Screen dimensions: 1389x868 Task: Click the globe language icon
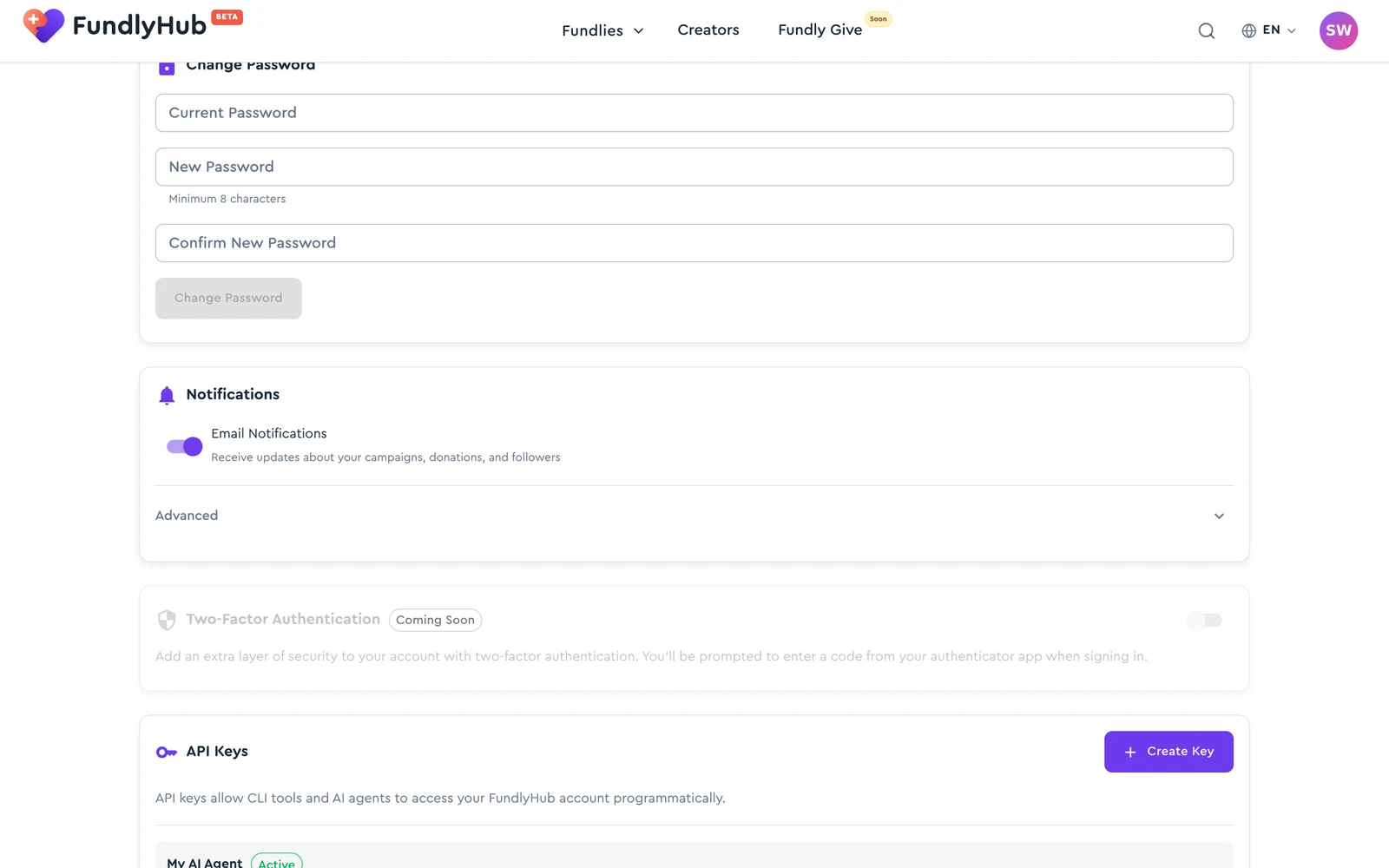pyautogui.click(x=1248, y=30)
